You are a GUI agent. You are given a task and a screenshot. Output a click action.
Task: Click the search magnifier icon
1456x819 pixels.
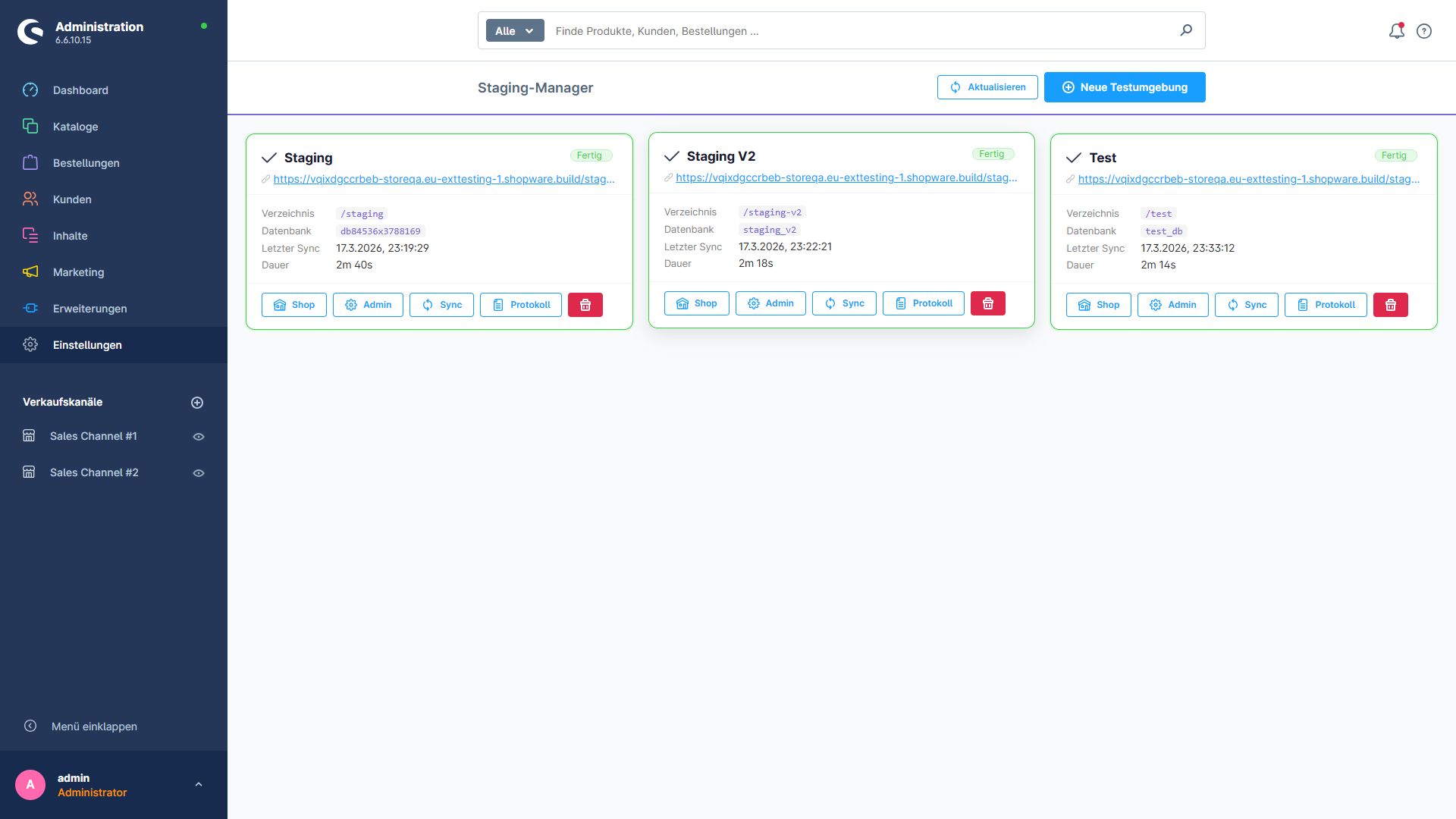pos(1186,30)
